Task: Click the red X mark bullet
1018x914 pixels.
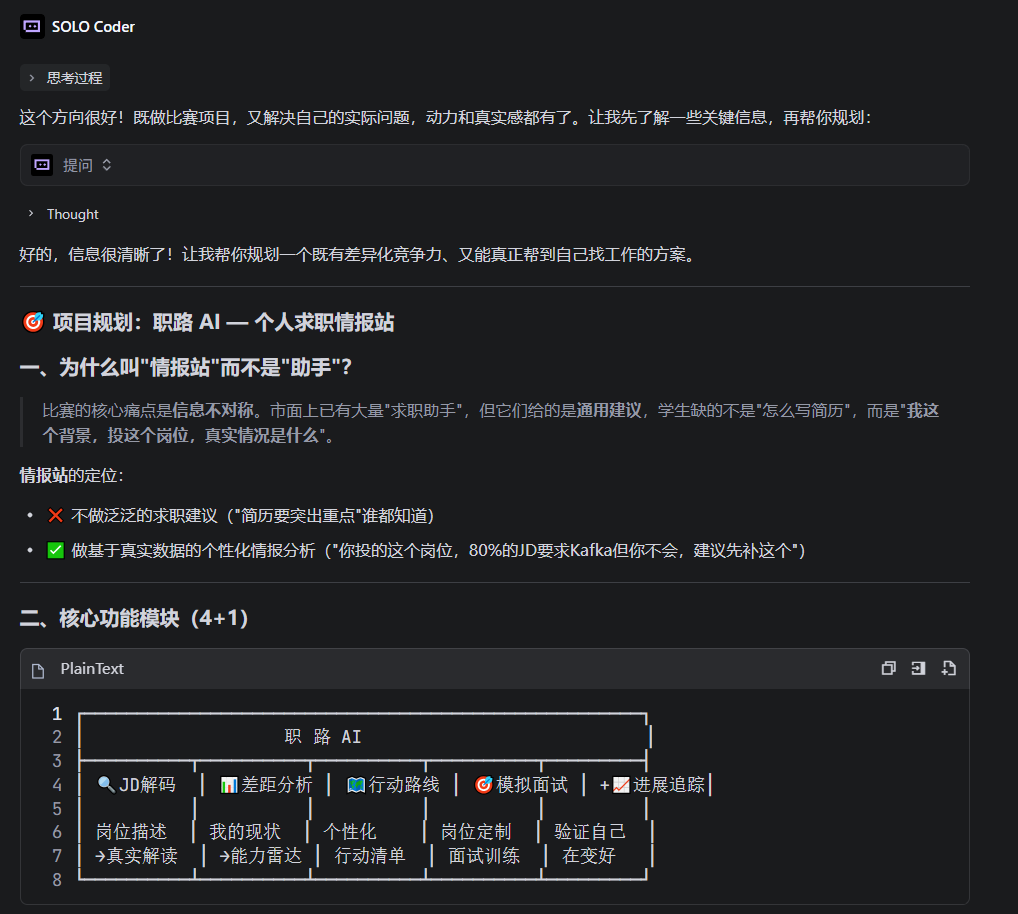Action: tap(55, 516)
